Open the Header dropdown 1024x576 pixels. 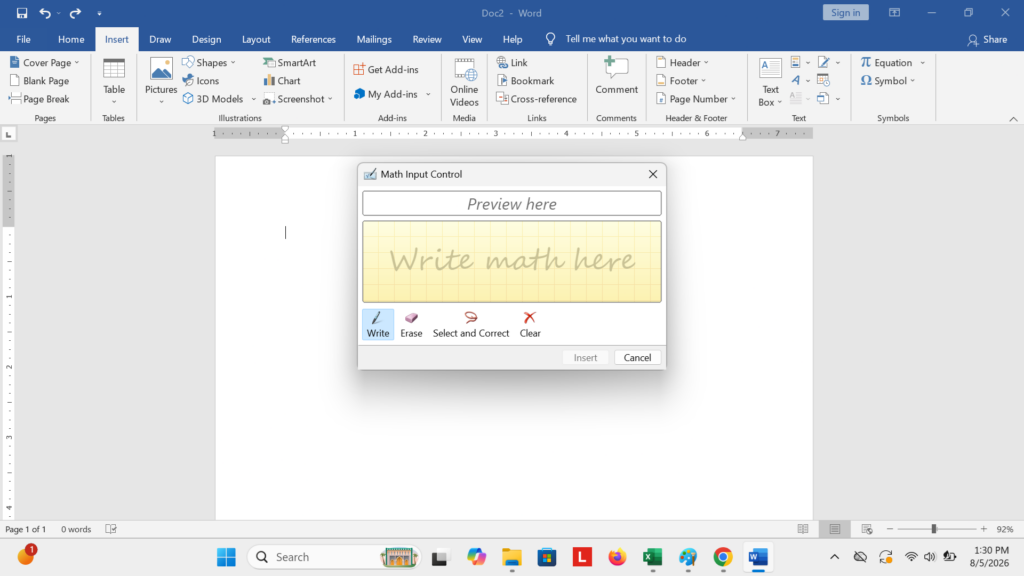click(x=682, y=63)
